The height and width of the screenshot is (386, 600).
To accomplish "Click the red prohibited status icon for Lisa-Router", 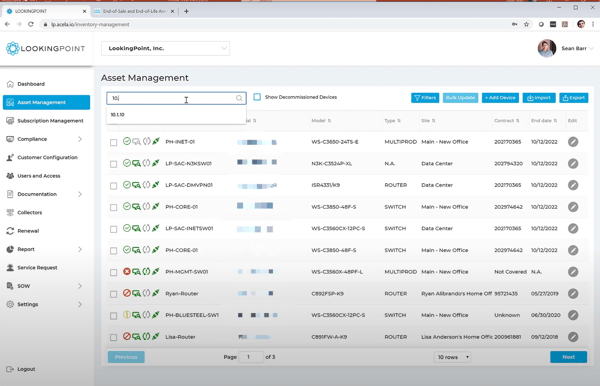I will (x=127, y=336).
